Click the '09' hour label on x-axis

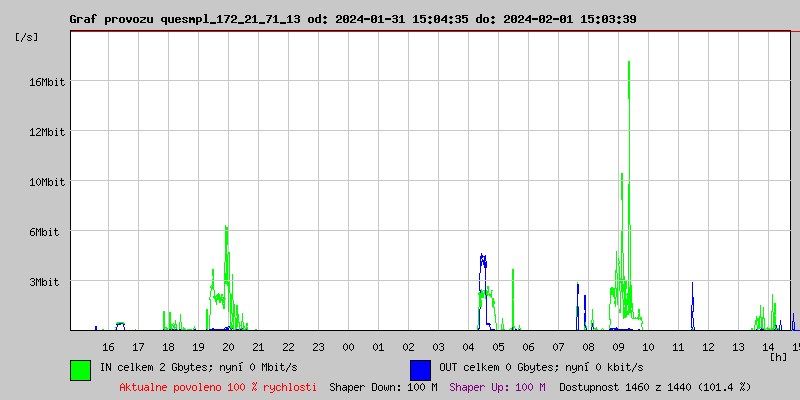618,347
